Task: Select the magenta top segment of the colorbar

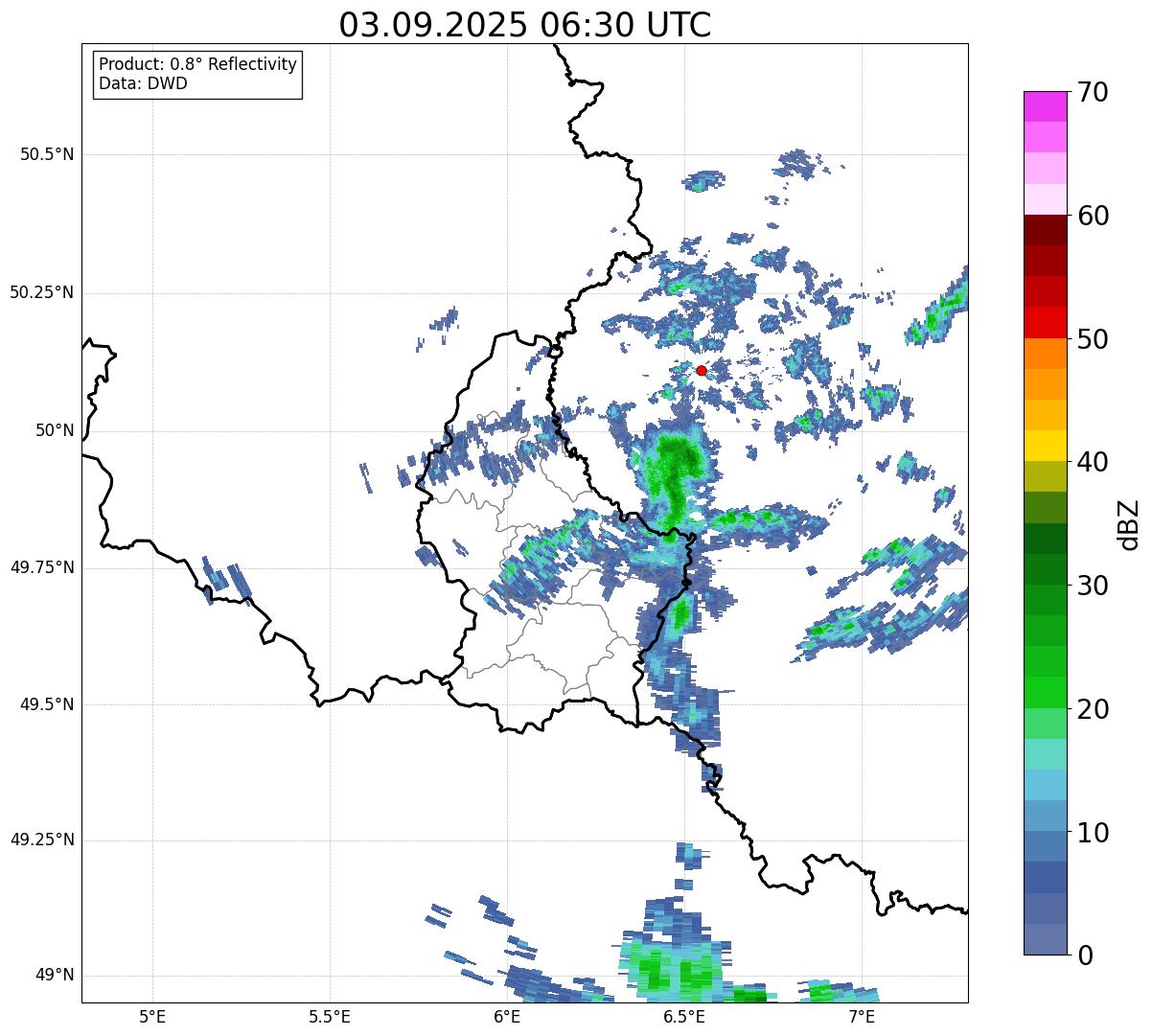Action: 1046,106
